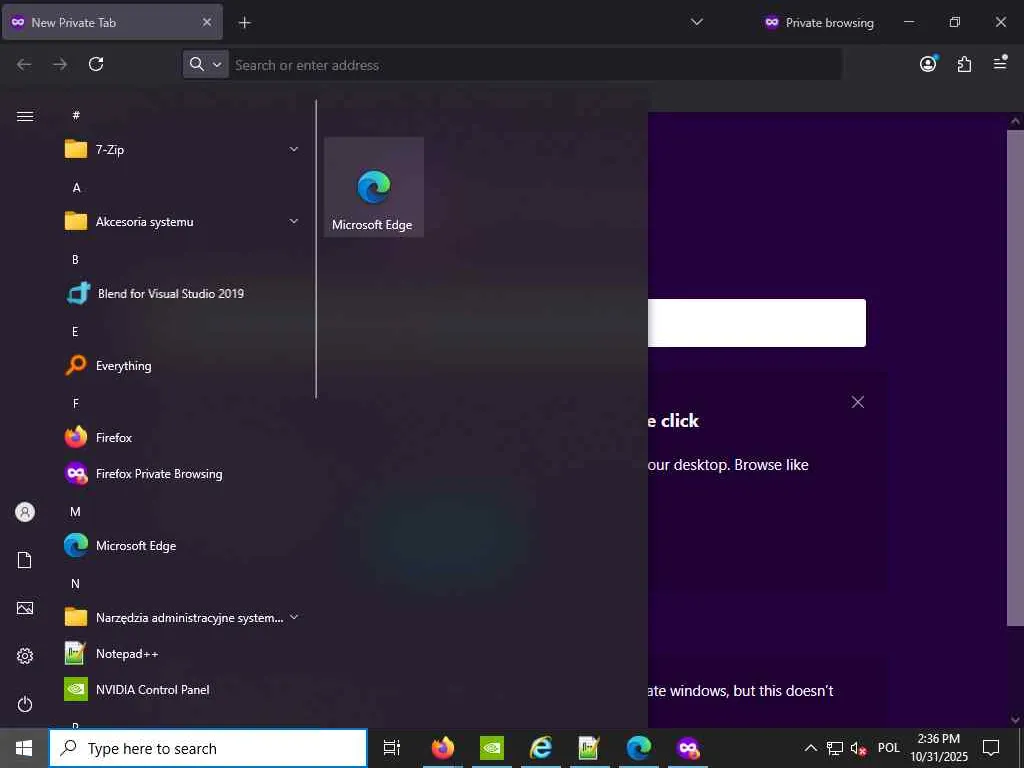Click the letter B section header
Screen dimensions: 1024x768
(75, 260)
